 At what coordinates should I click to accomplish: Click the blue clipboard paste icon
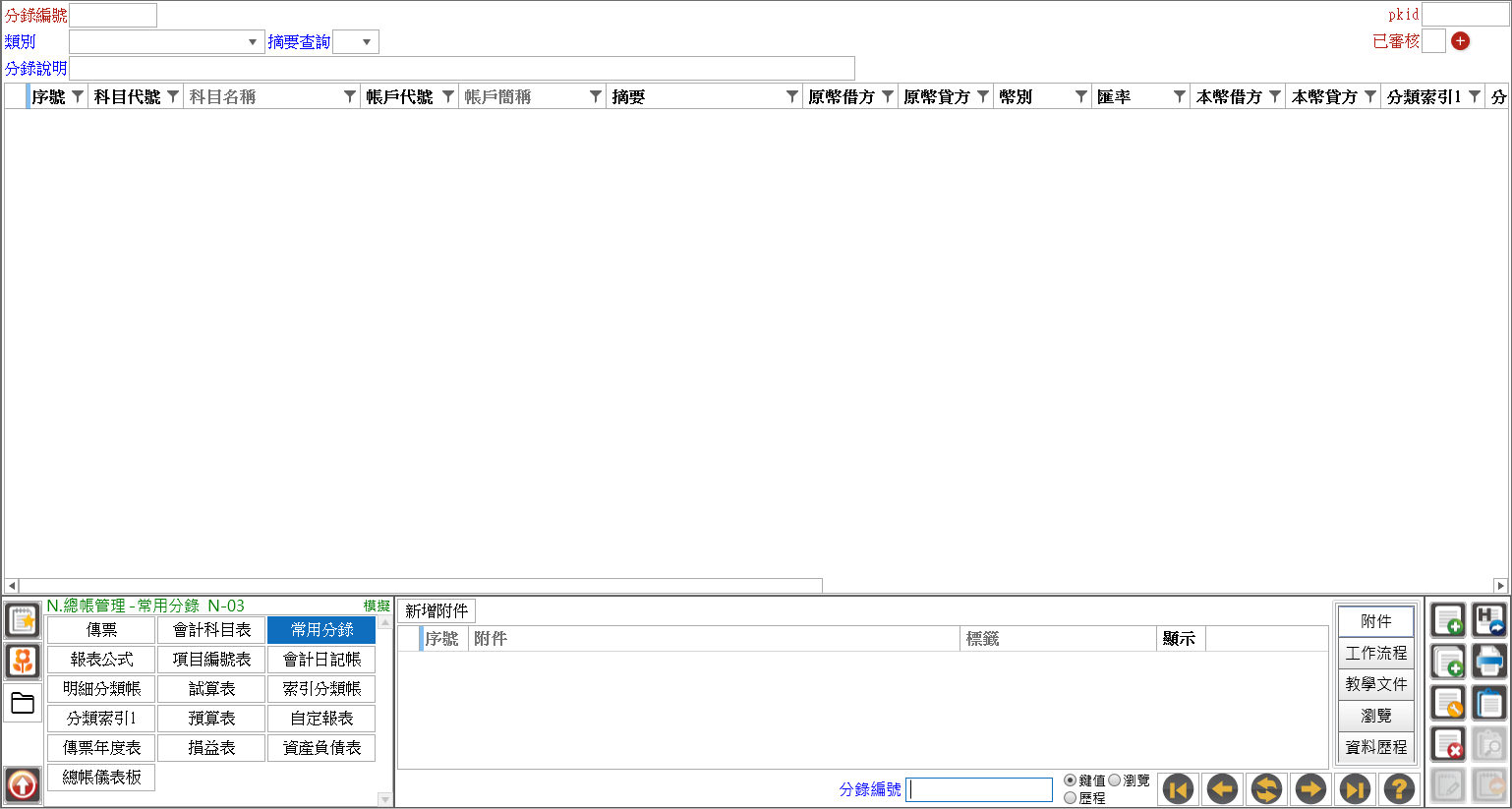pyautogui.click(x=1489, y=703)
